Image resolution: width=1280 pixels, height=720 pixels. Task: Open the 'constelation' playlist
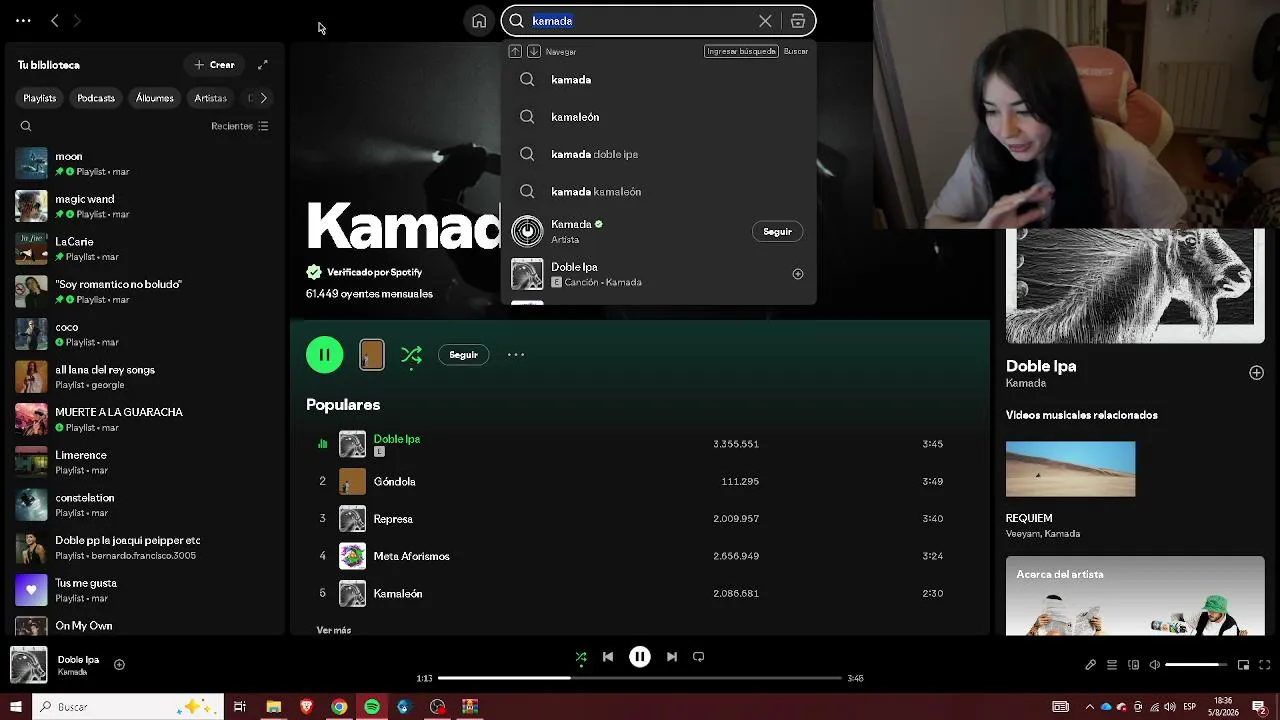[145, 505]
